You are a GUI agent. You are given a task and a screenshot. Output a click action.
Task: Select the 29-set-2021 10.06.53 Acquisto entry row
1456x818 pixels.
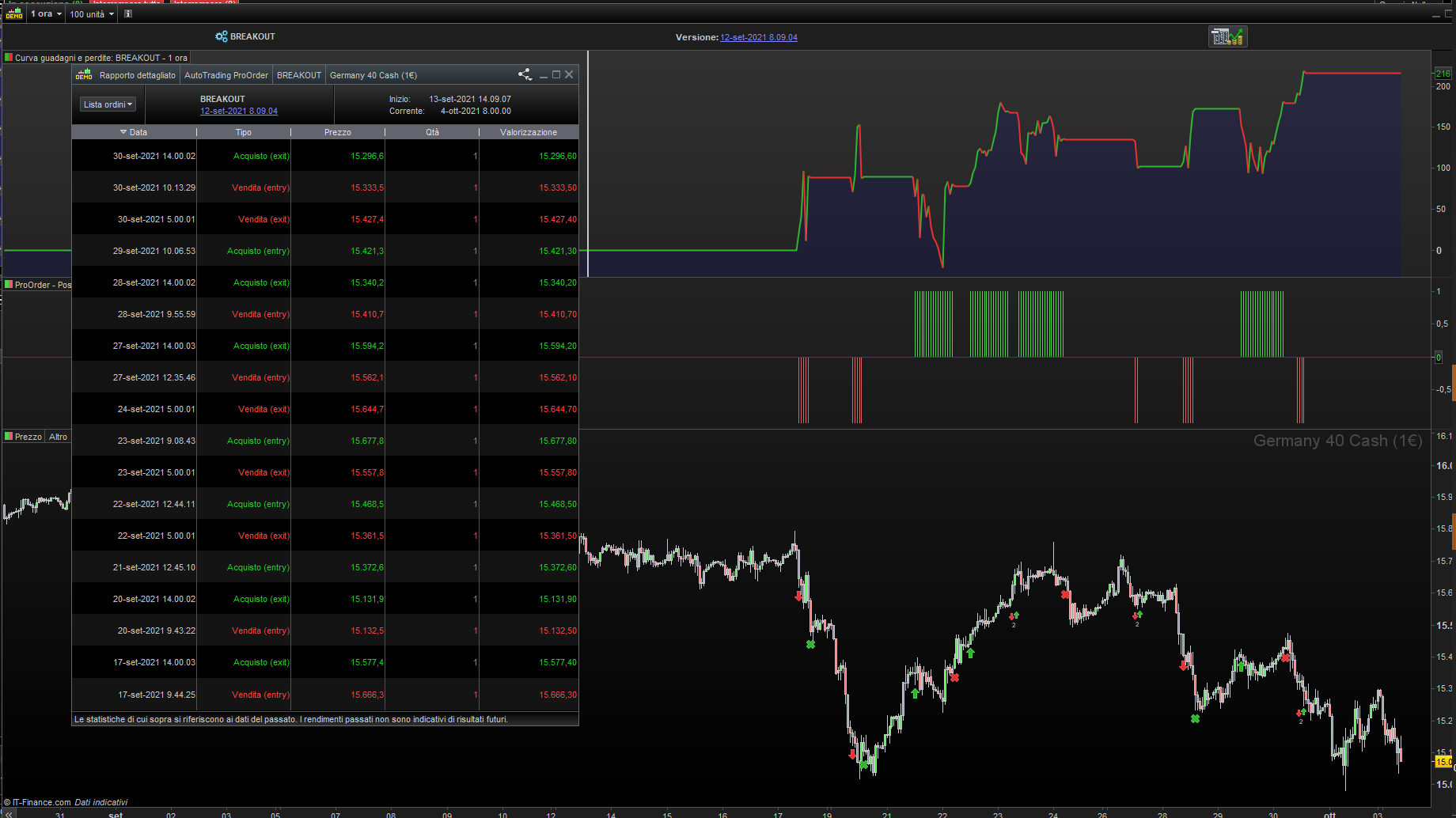[x=325, y=251]
